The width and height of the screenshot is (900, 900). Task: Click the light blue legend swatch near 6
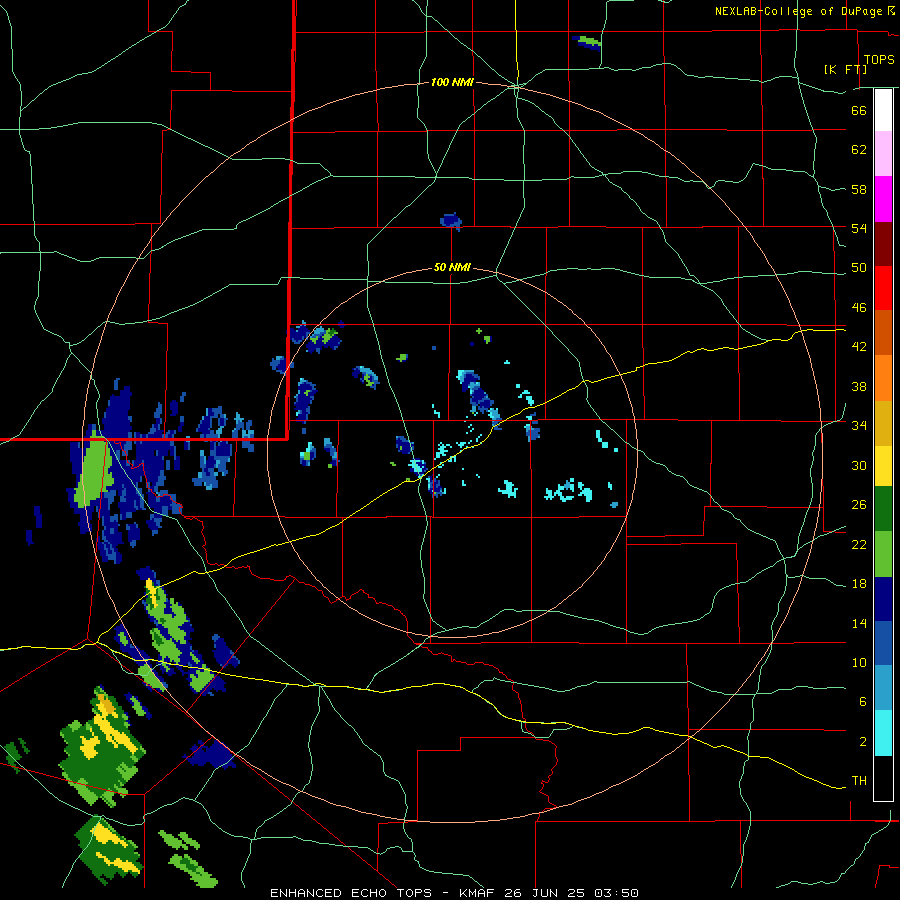pos(883,688)
